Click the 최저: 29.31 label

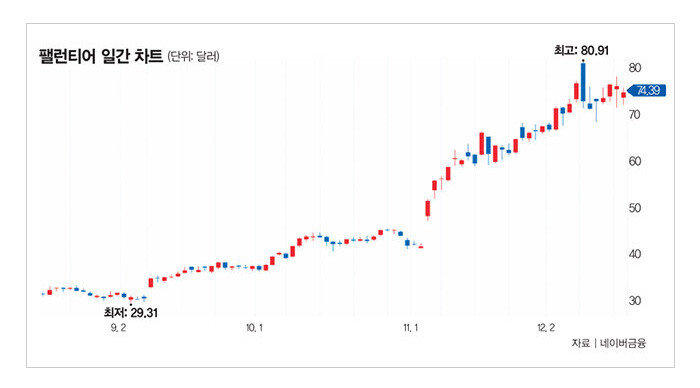(131, 313)
